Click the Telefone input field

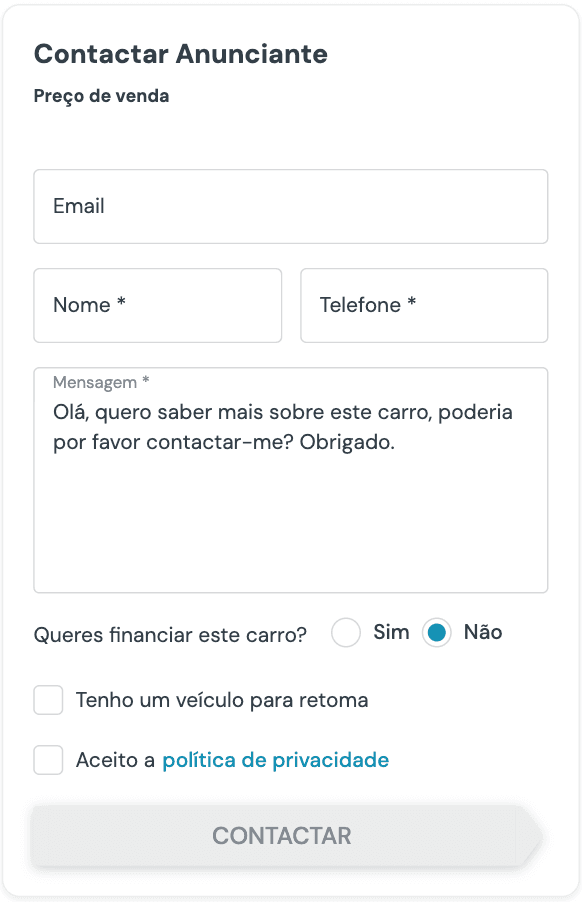pyautogui.click(x=424, y=305)
